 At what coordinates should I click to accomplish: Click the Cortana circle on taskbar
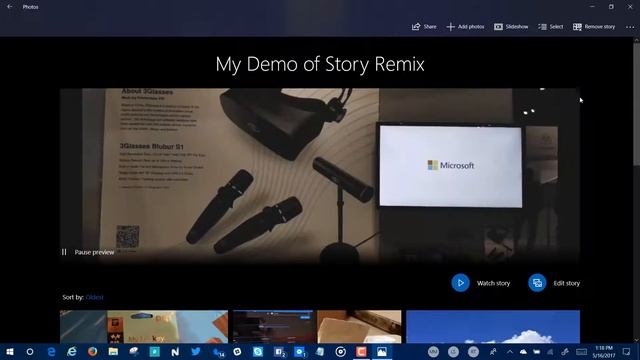click(30, 351)
